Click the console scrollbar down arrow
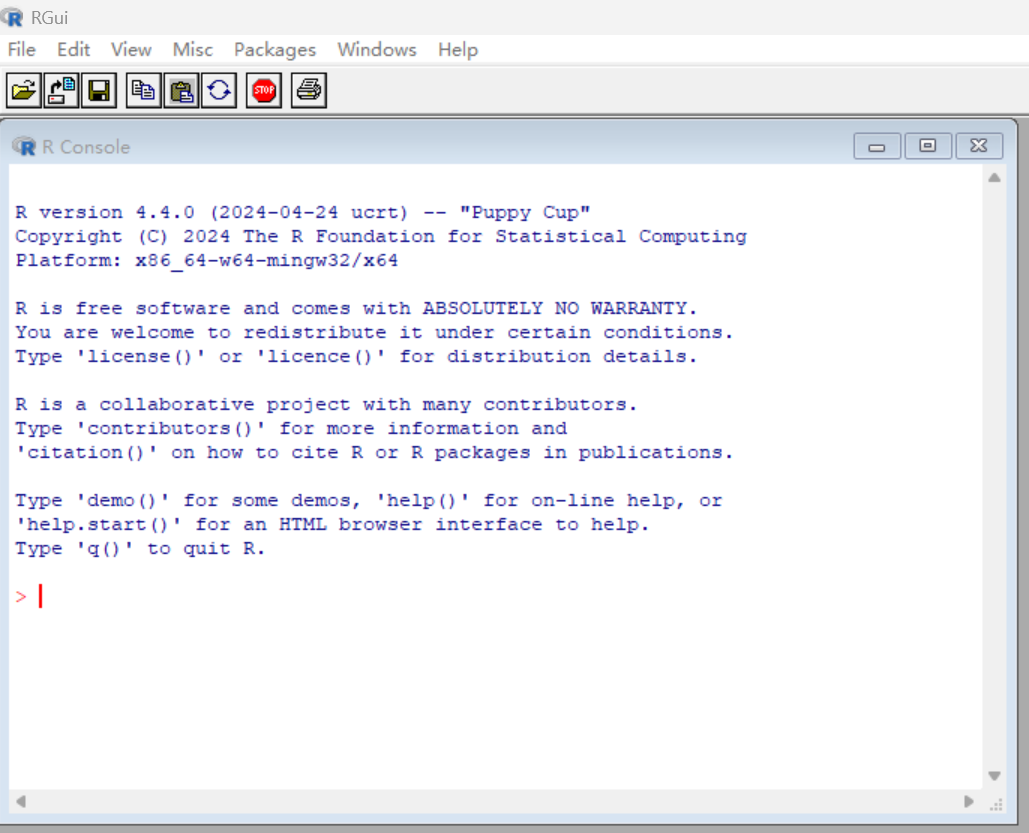This screenshot has height=833, width=1029. (x=994, y=776)
